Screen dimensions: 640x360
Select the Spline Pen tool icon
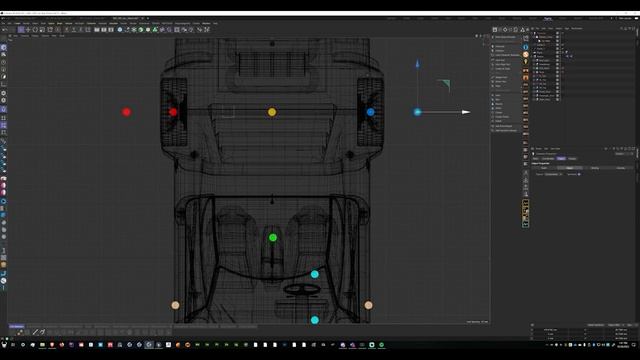(127, 30)
